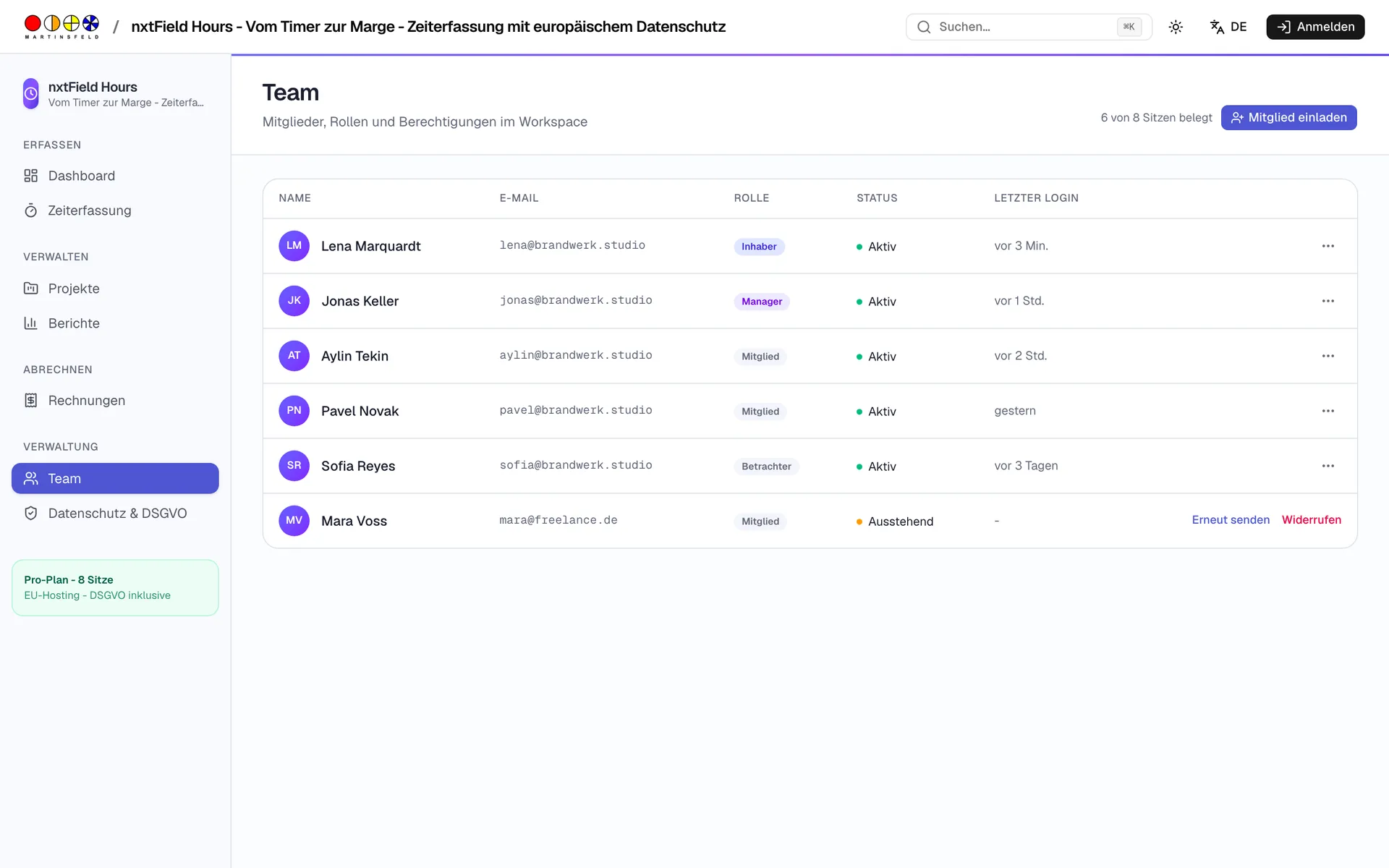Image resolution: width=1389 pixels, height=868 pixels.
Task: Open Rechnungen in the sidebar
Action: click(115, 401)
